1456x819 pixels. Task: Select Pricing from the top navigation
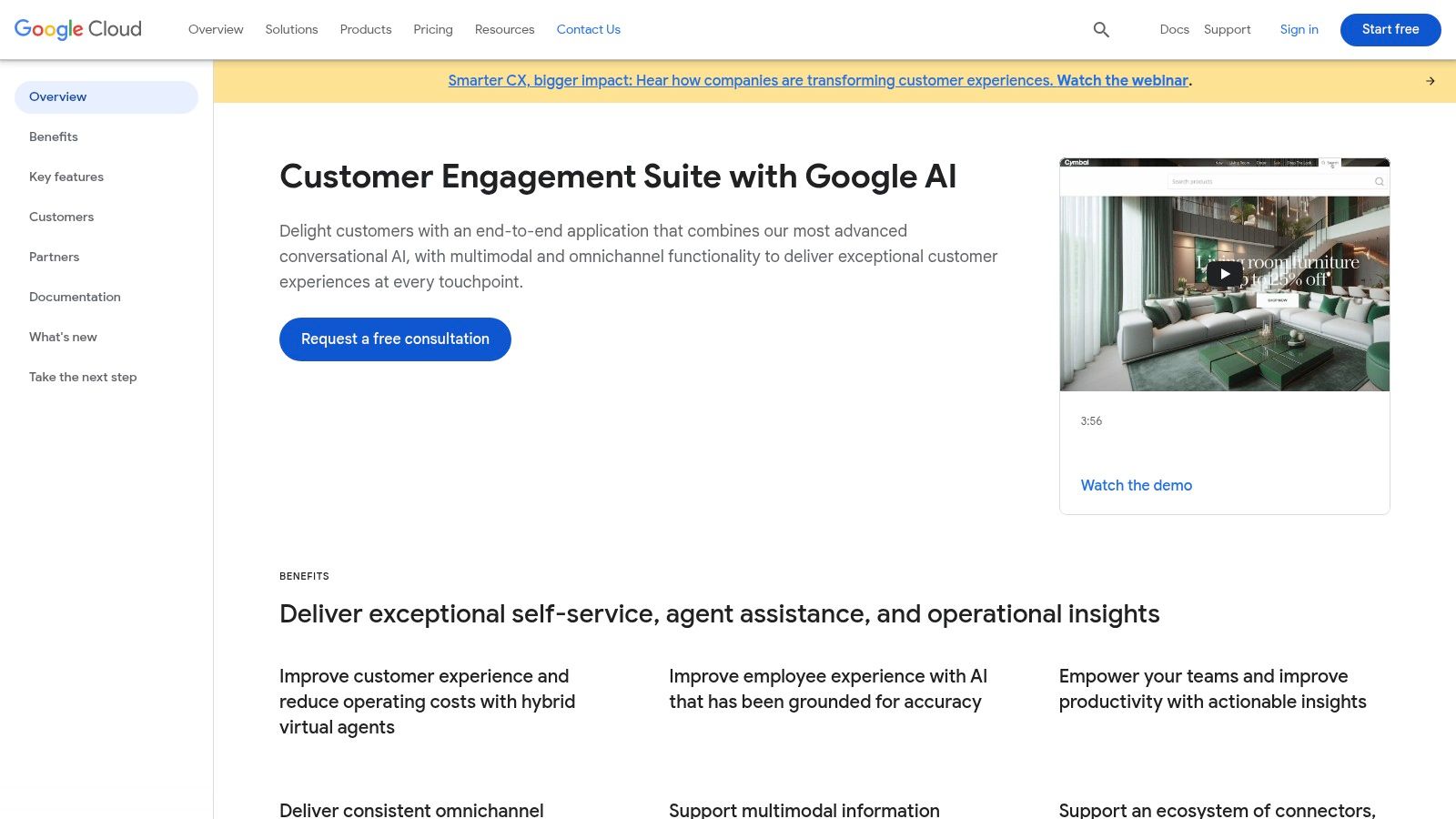coord(432,29)
